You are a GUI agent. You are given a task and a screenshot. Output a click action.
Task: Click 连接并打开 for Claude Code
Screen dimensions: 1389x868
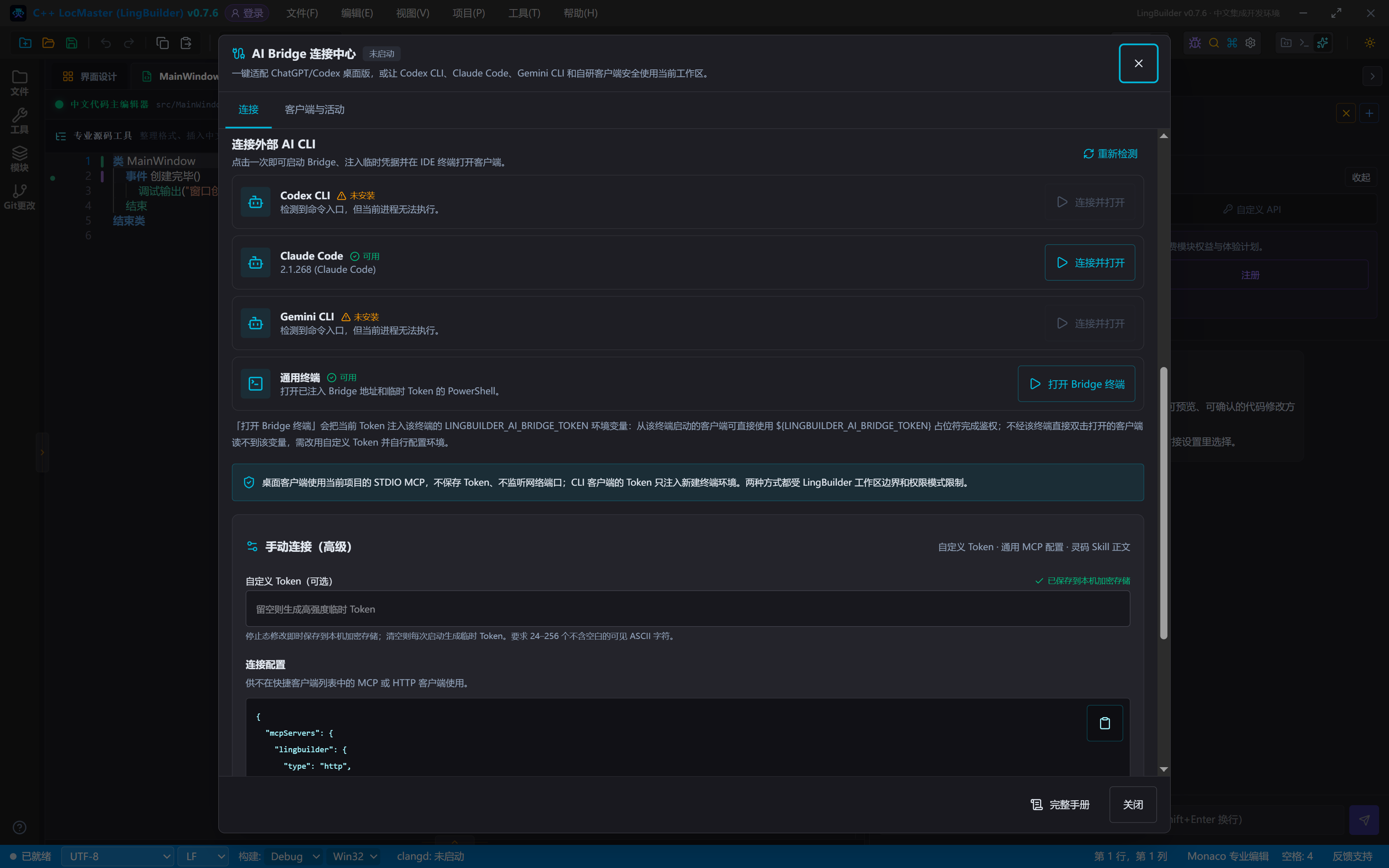click(1090, 262)
